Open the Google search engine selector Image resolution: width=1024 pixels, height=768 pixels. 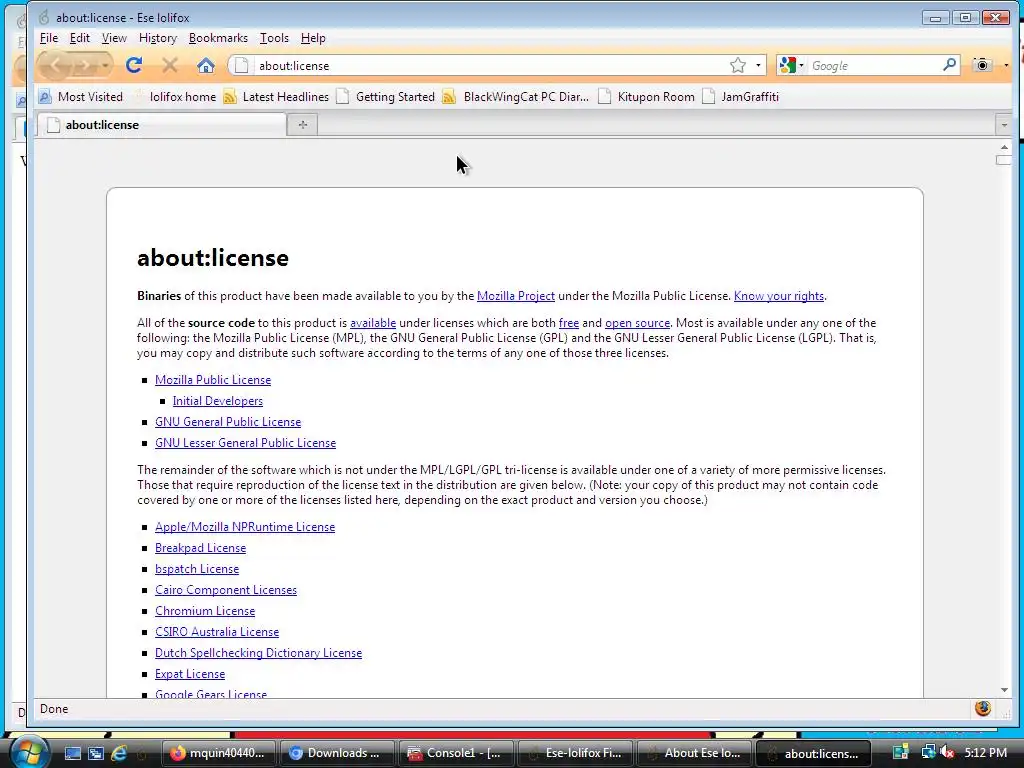[x=791, y=65]
